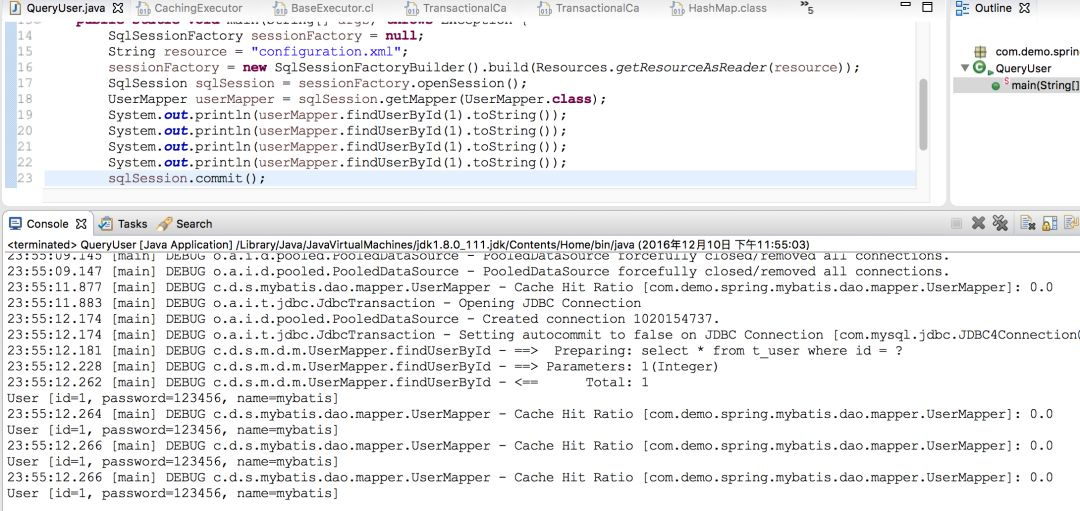
Task: Clear the console output
Action: [x=1028, y=223]
